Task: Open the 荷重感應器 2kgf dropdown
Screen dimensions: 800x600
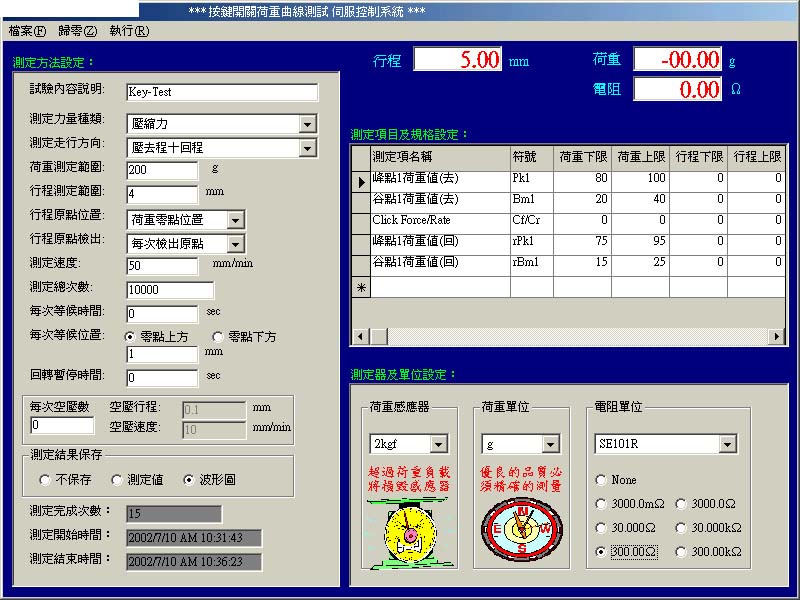Action: pos(438,444)
